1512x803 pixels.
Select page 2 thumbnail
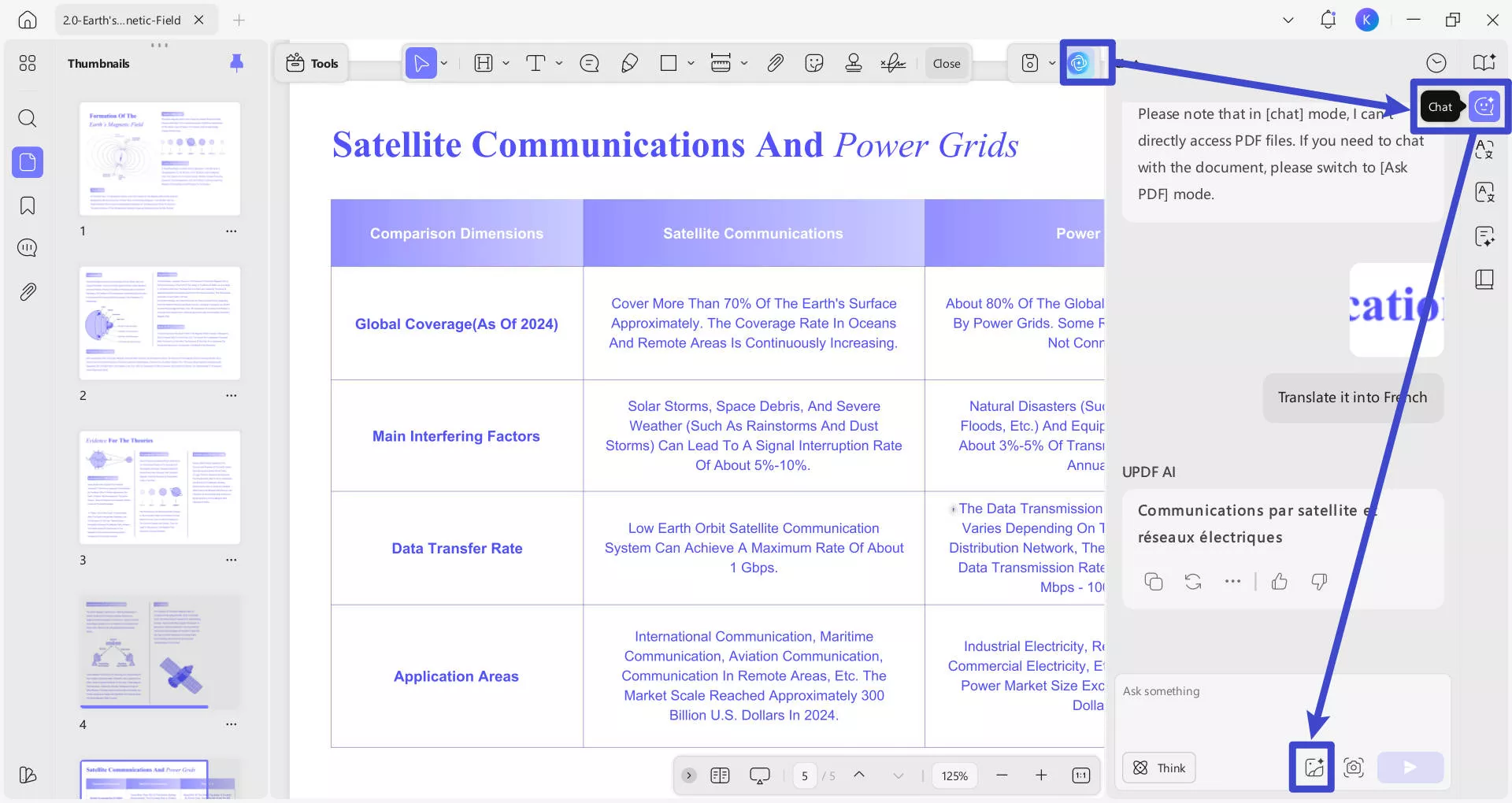pos(160,323)
